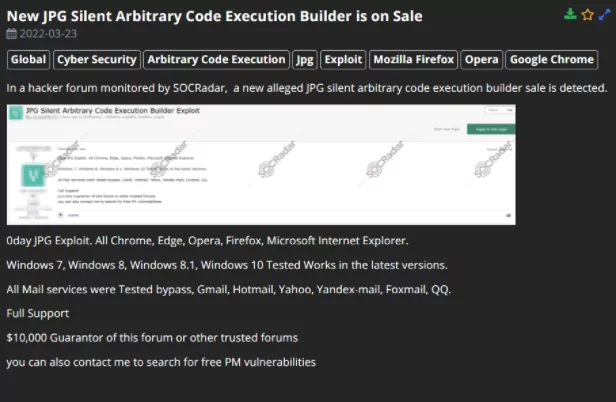Click the calendar icon beside date

click(11, 34)
